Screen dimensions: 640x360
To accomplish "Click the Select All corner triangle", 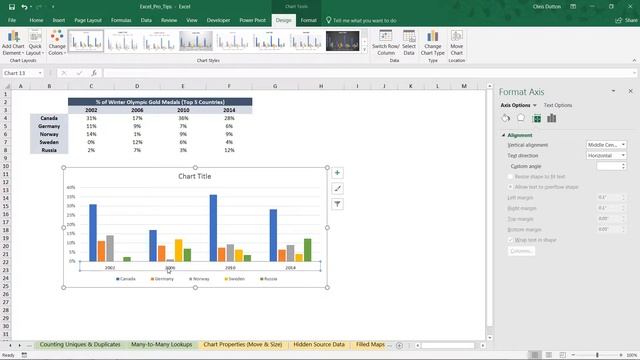I will 7,86.
